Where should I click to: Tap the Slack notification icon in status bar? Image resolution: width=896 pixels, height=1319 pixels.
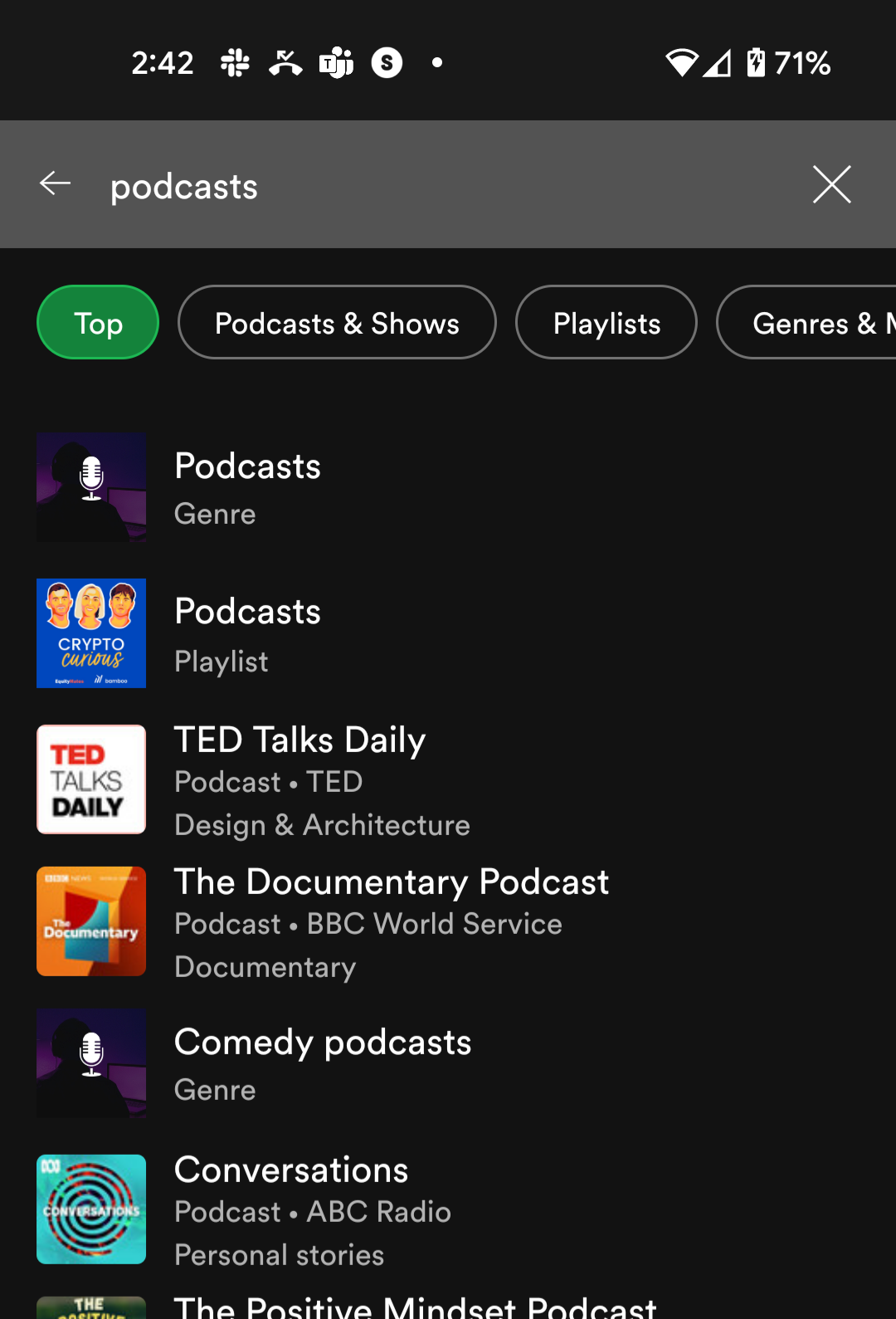pos(235,62)
